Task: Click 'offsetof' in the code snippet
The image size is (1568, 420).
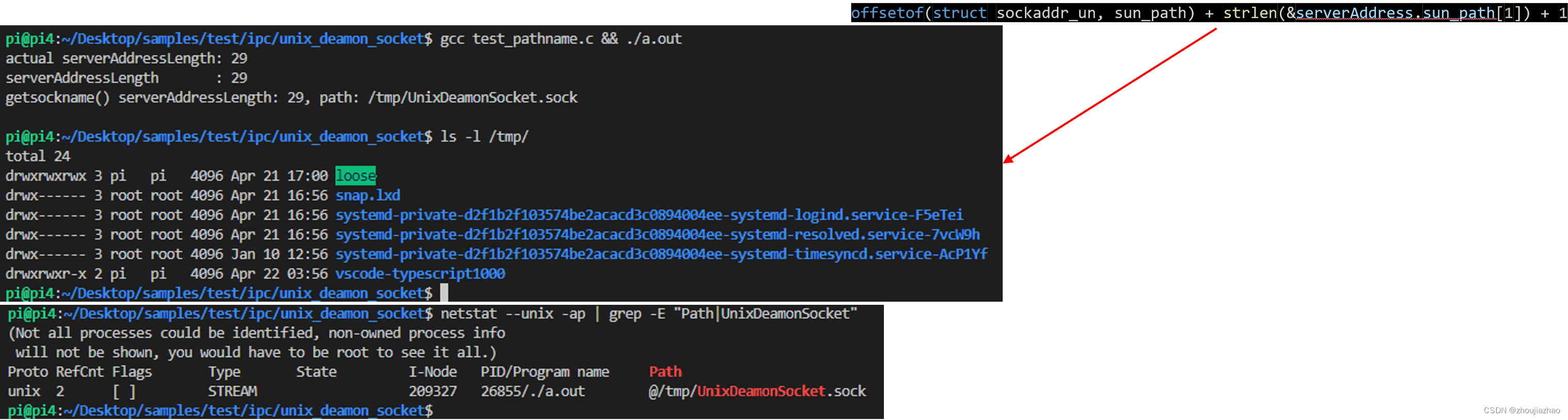Action: [x=887, y=13]
